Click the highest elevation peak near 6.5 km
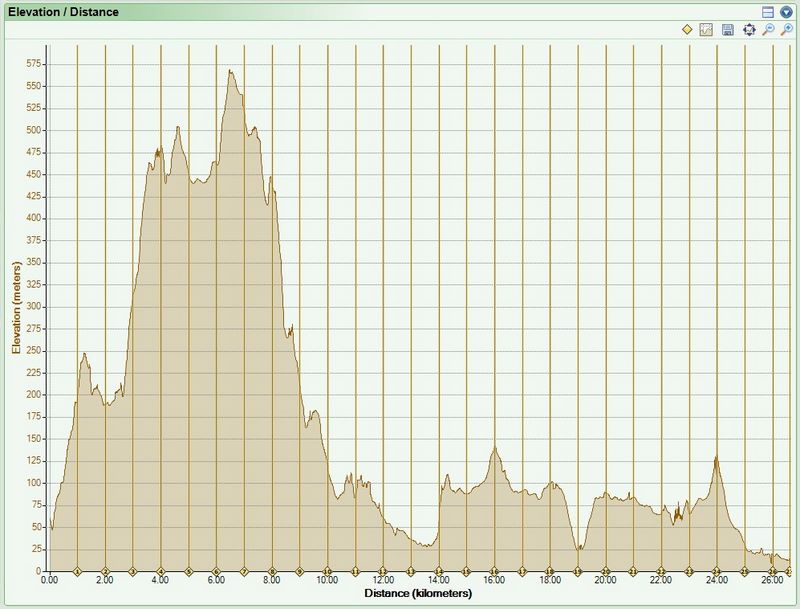800x609 pixels. tap(230, 71)
